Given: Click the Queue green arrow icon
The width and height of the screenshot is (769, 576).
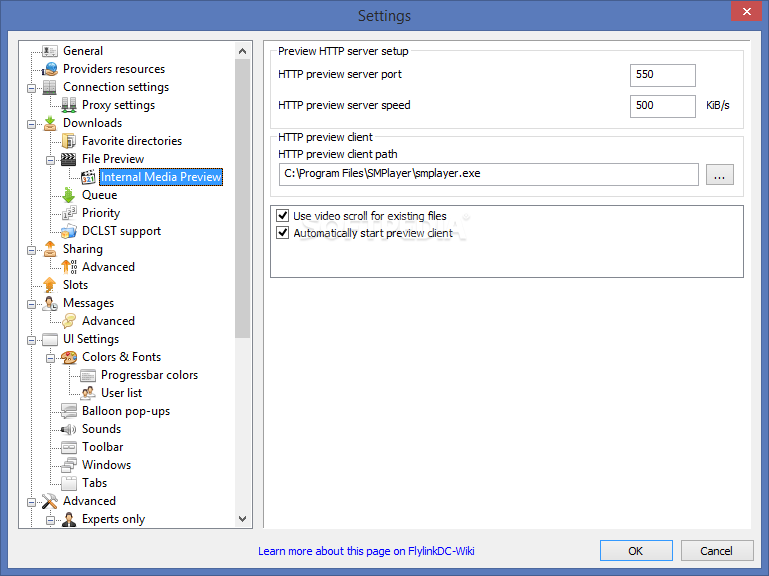Looking at the screenshot, I should pos(69,195).
